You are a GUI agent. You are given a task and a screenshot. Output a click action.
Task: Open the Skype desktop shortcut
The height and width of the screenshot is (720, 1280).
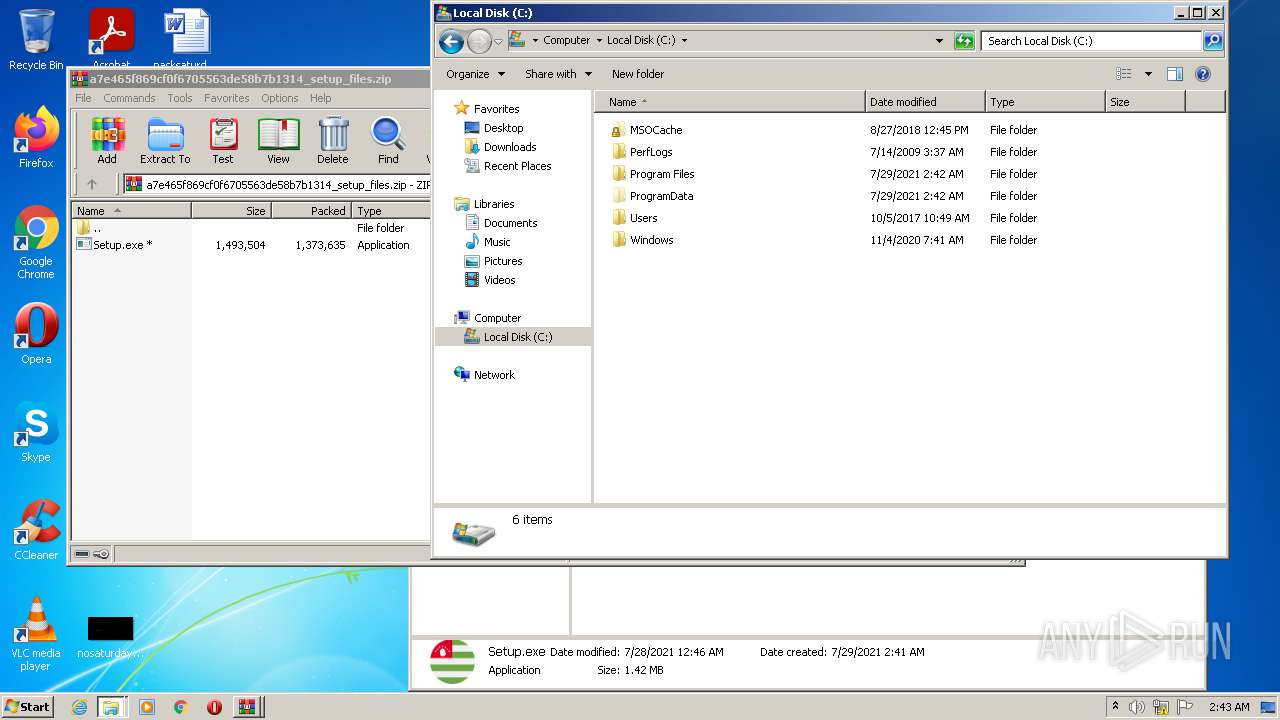point(36,432)
